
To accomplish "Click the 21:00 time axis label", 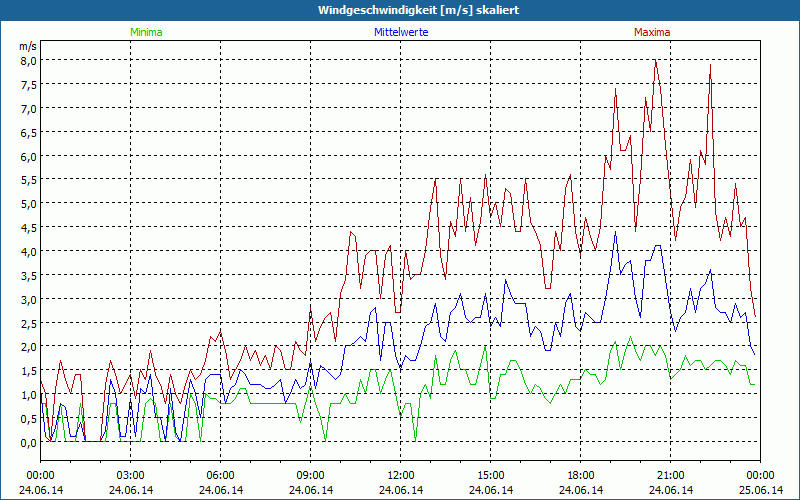I will [x=670, y=476].
